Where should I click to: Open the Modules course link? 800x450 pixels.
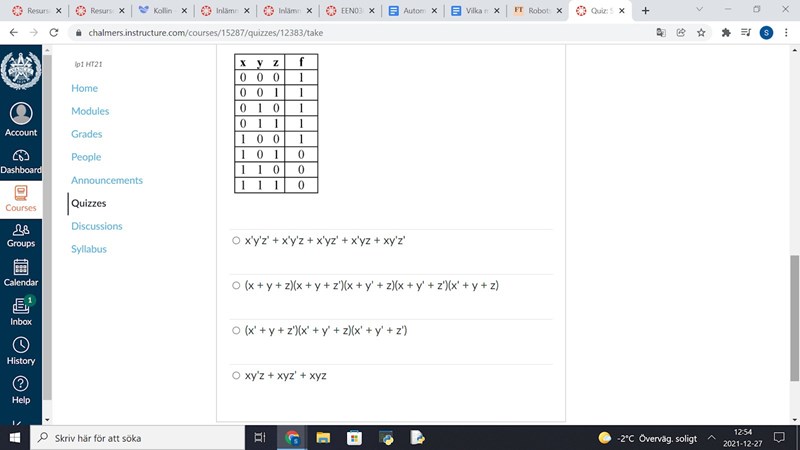point(90,111)
